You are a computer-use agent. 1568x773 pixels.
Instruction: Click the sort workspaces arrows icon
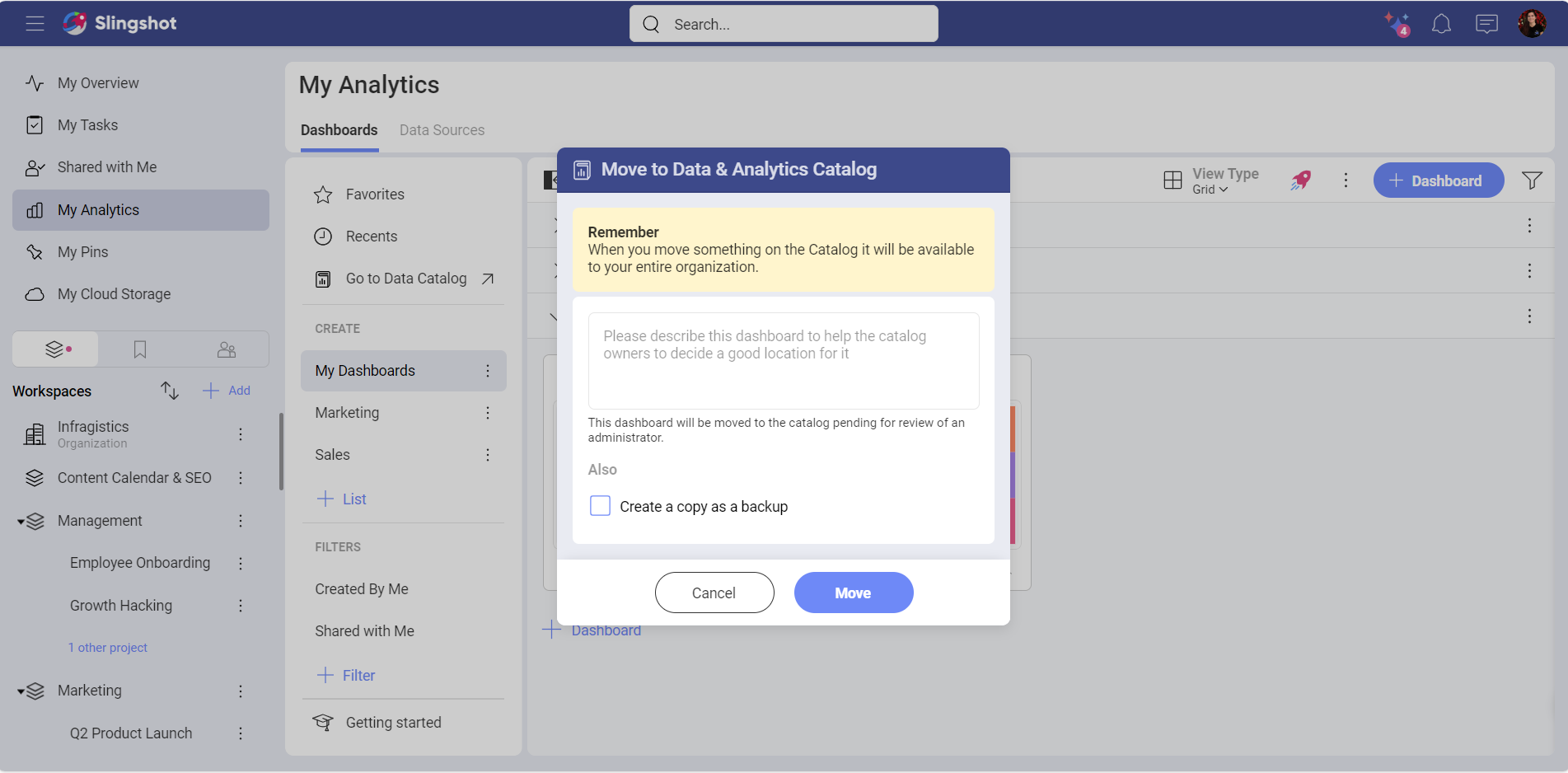[170, 391]
